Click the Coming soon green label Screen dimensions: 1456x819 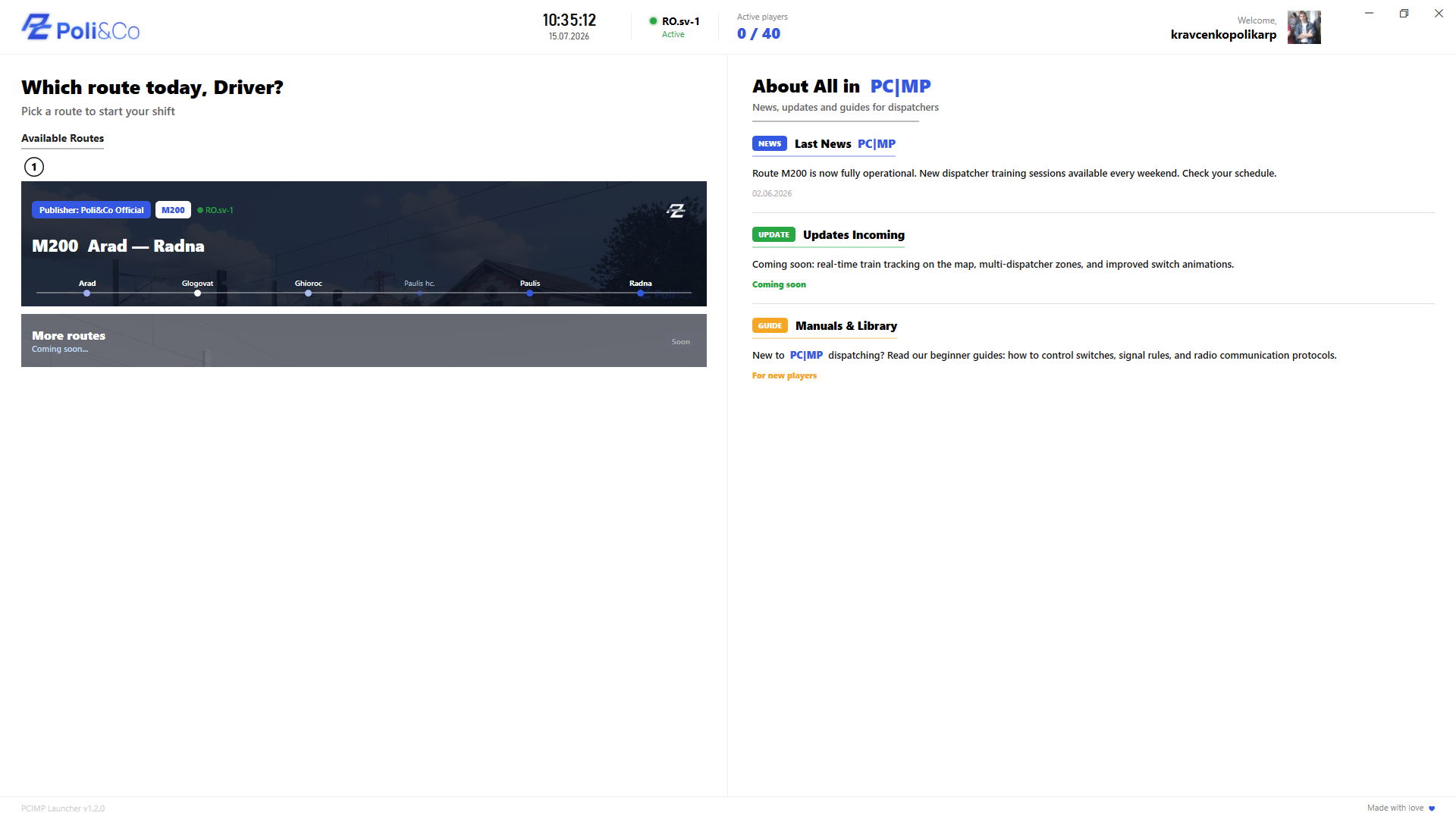click(x=779, y=284)
